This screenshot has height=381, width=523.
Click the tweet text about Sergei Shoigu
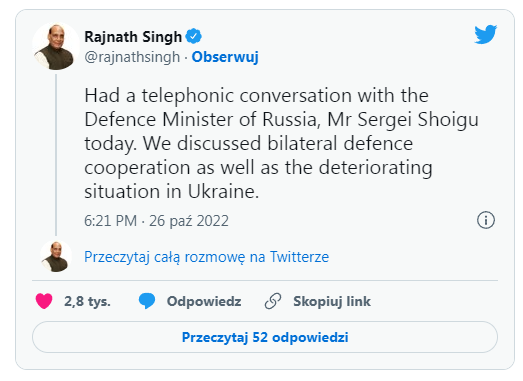click(x=281, y=143)
